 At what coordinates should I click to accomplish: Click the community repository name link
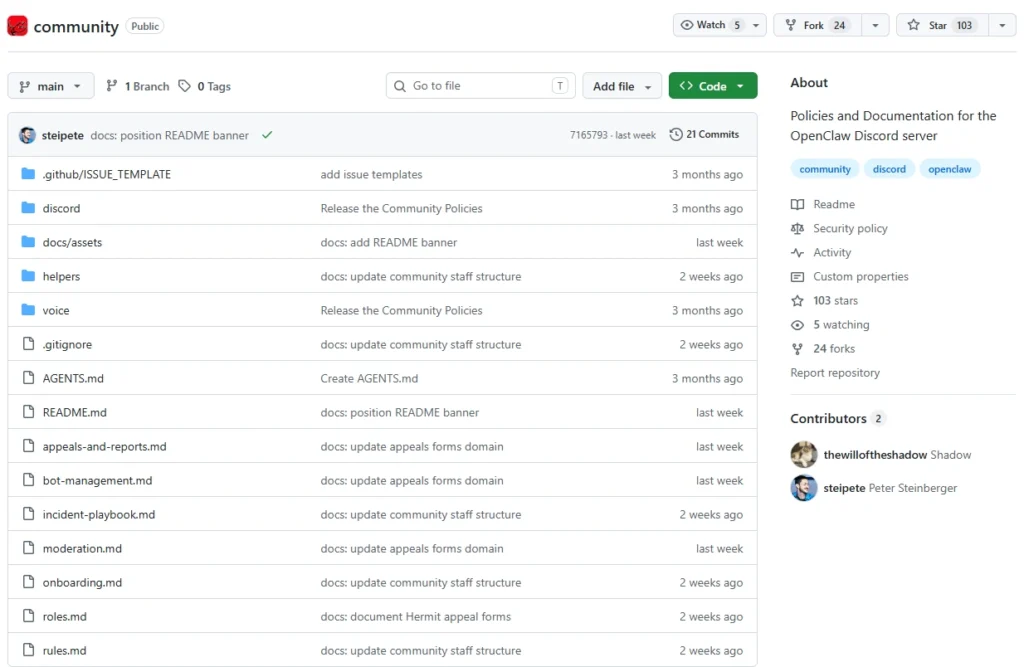(76, 27)
